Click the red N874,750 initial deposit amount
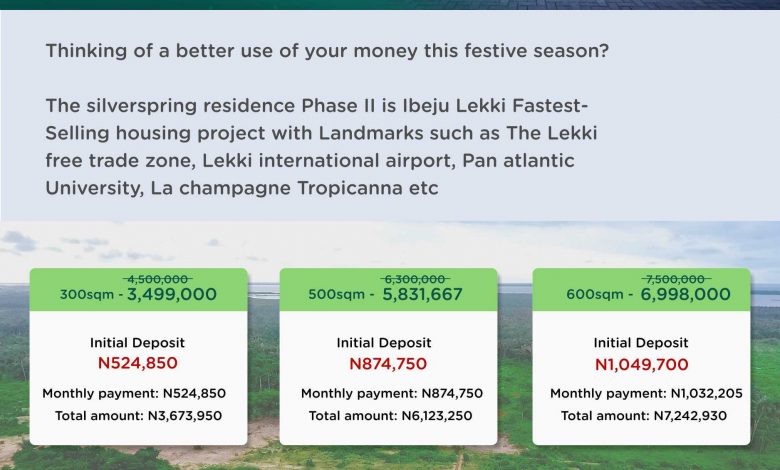This screenshot has height=470, width=780. click(388, 364)
